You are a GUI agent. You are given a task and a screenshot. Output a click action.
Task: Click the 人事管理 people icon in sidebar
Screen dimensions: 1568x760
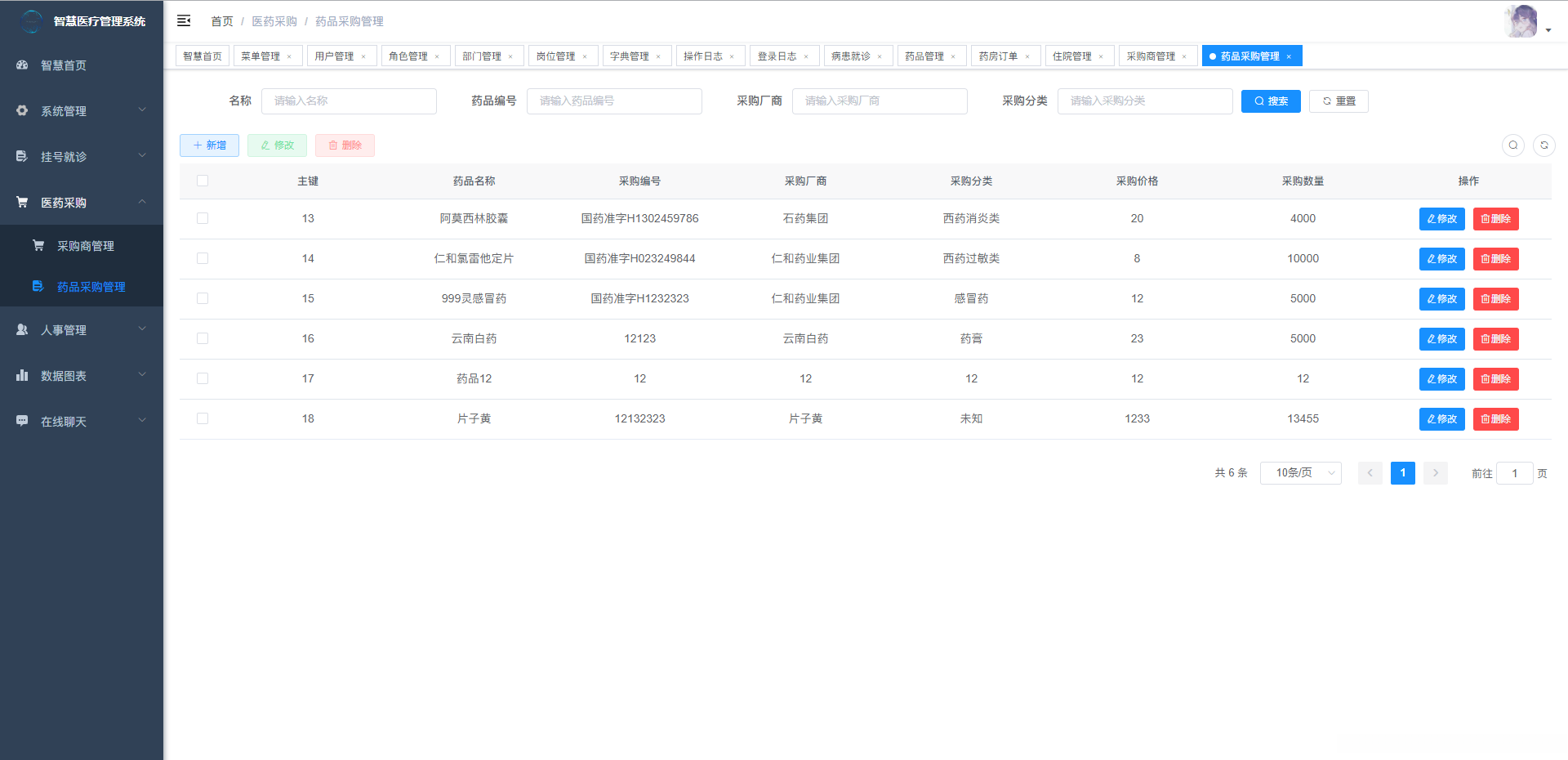(21, 329)
